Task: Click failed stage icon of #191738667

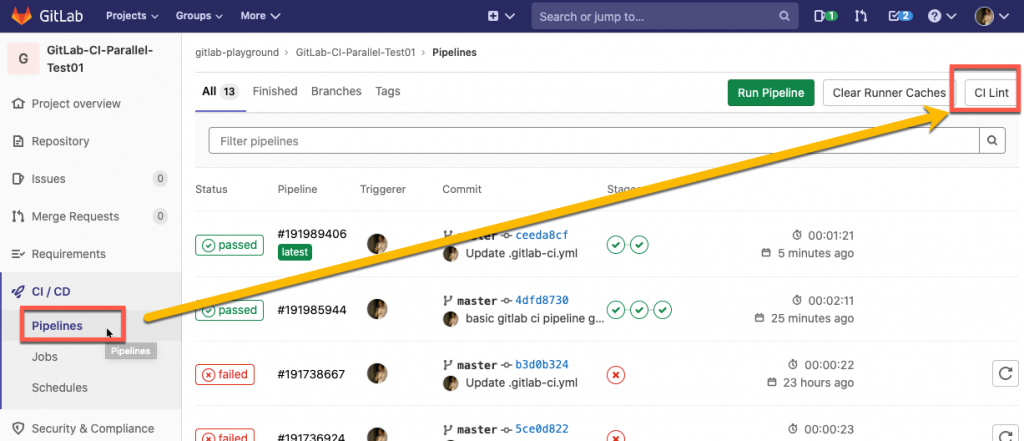Action: 616,375
